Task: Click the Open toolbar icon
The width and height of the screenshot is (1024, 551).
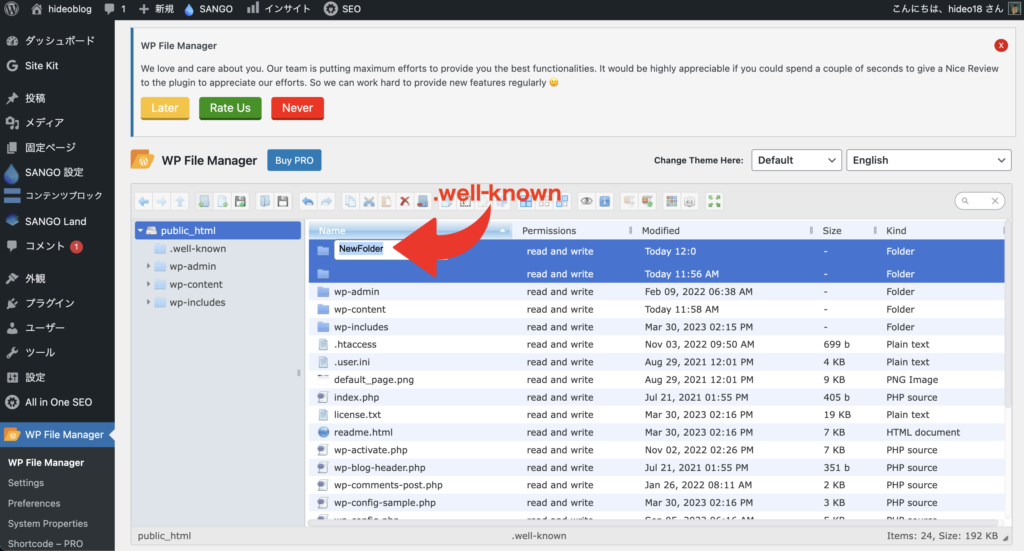Action: pos(264,201)
